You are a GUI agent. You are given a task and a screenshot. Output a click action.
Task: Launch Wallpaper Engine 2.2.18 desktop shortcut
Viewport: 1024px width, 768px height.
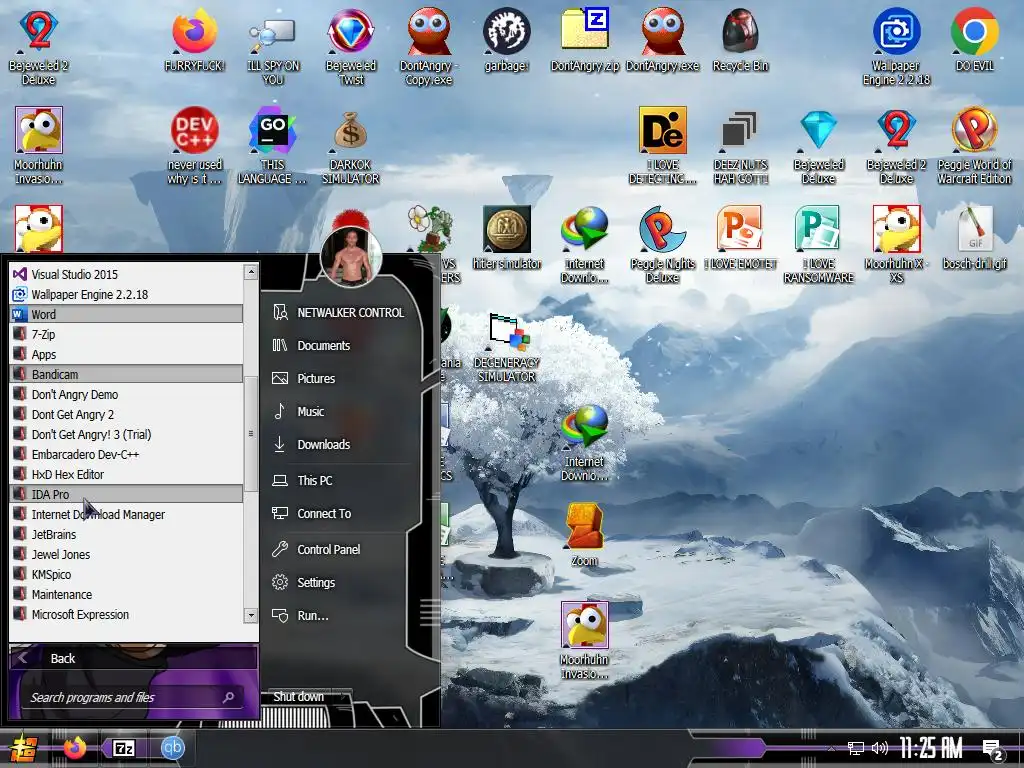[896, 47]
